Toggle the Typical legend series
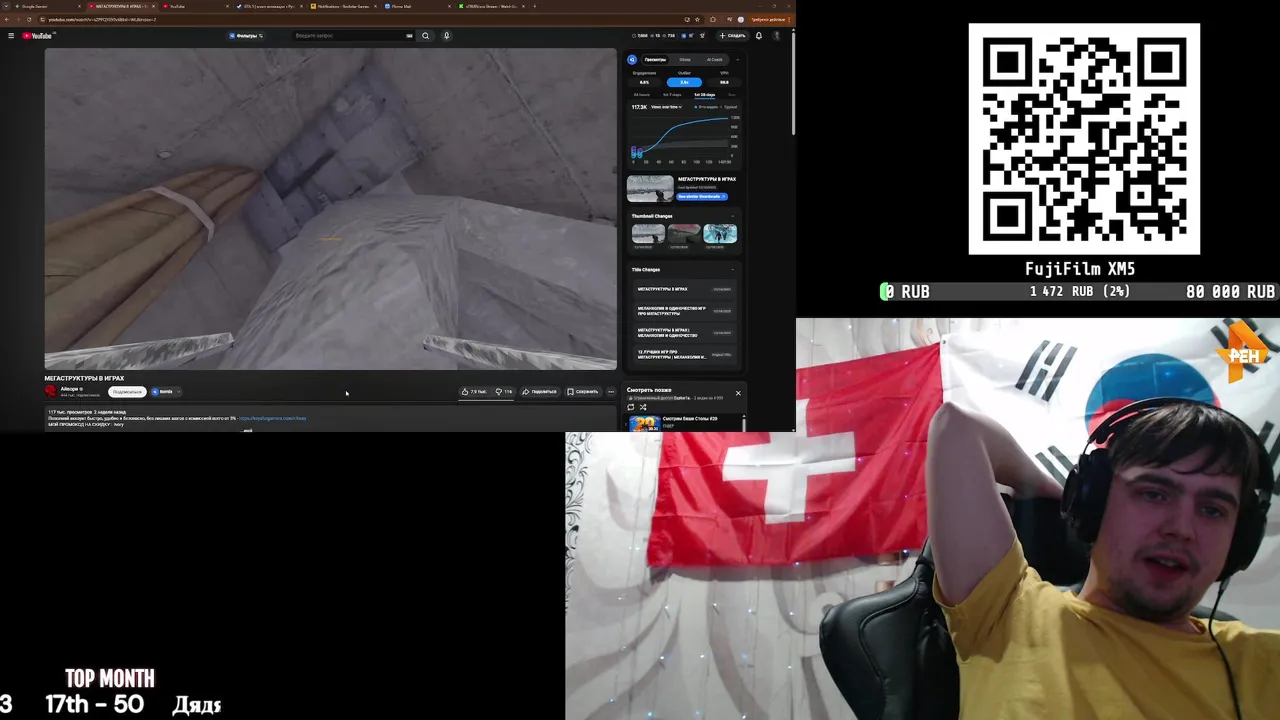Image resolution: width=1280 pixels, height=720 pixels. [x=730, y=107]
